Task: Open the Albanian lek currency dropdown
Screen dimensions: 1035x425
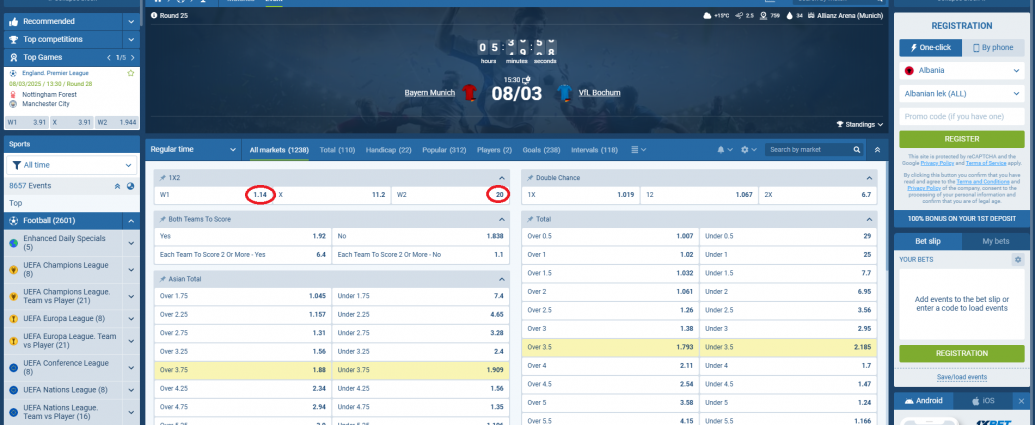Action: click(960, 94)
